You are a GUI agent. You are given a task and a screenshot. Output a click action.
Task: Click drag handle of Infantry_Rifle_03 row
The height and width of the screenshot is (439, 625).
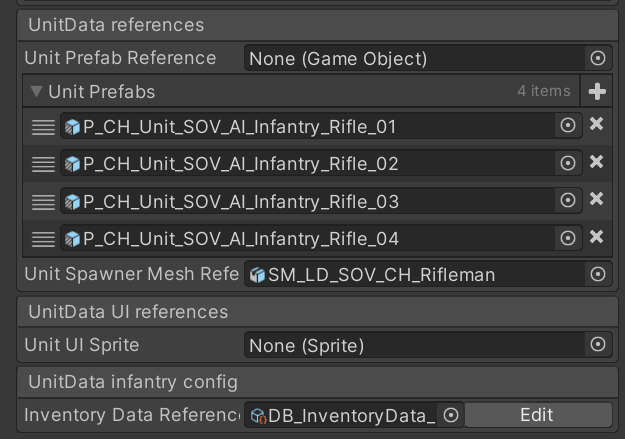coord(43,202)
